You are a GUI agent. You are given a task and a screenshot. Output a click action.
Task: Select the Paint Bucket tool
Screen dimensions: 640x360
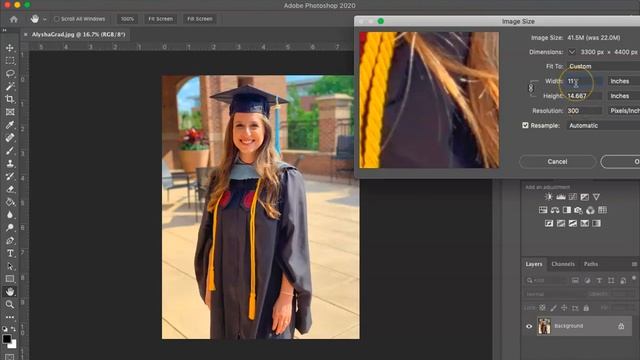click(10, 202)
